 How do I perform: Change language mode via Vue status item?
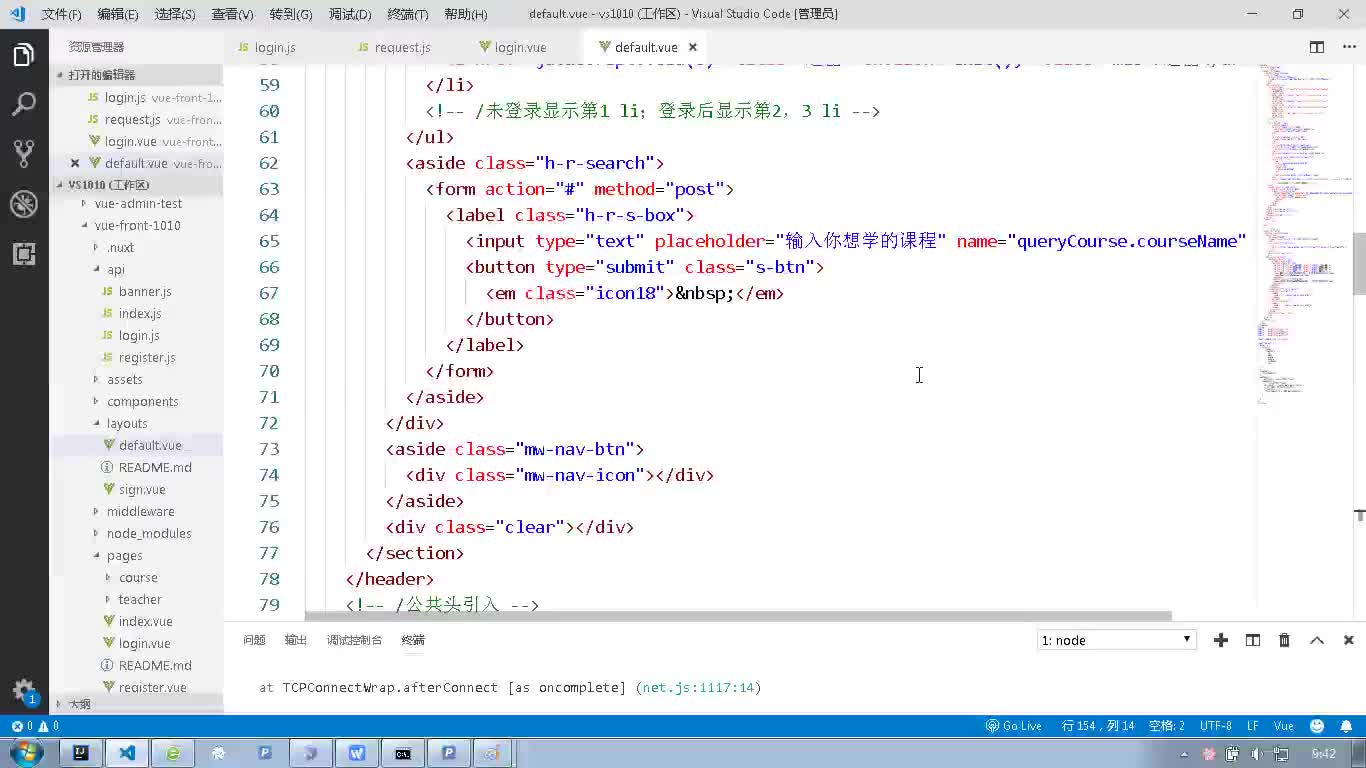pos(1283,726)
